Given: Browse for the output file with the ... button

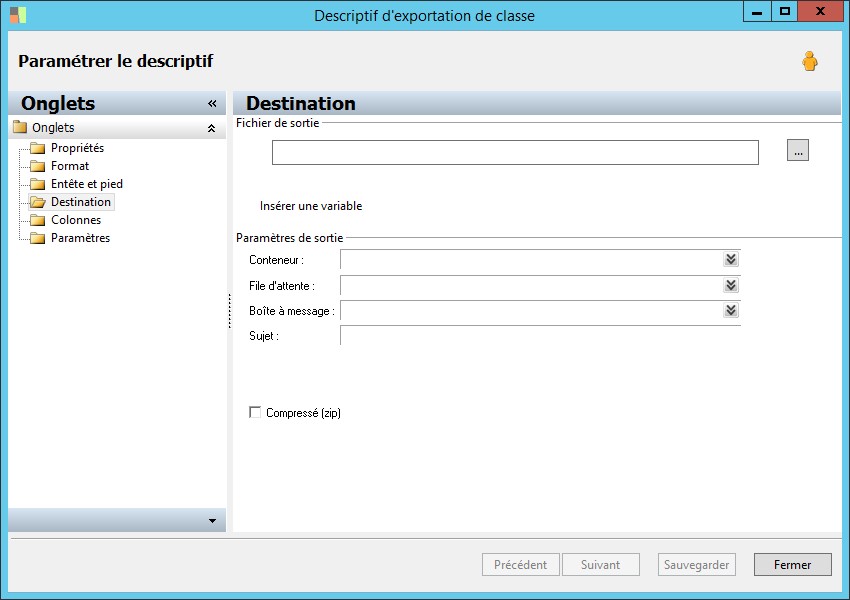Looking at the screenshot, I should click(x=797, y=150).
